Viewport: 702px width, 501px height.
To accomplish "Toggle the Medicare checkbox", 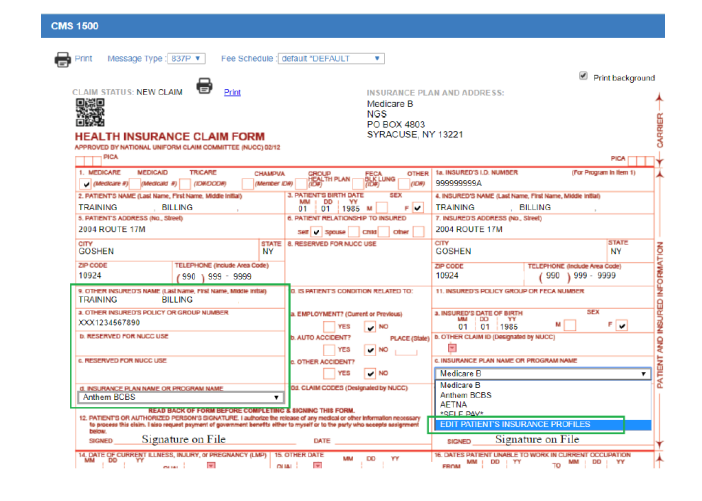I will (x=87, y=183).
